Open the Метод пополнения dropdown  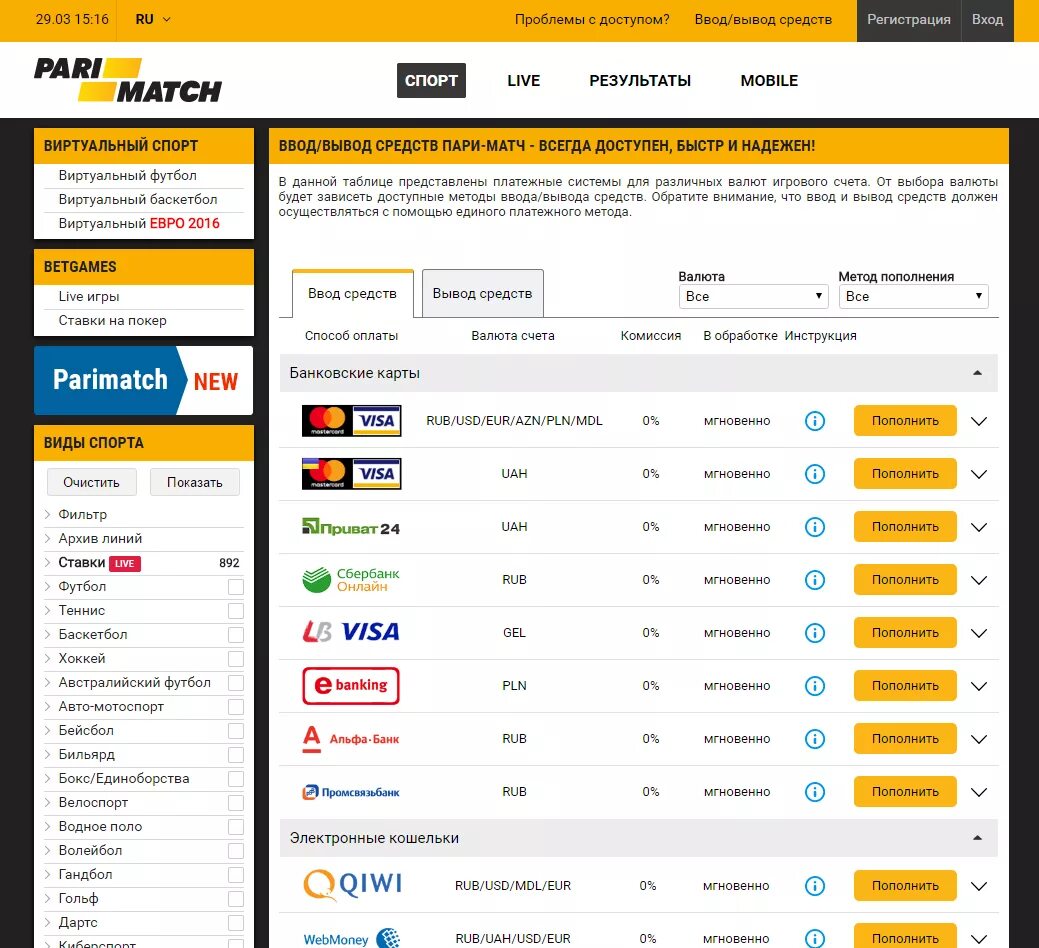click(x=913, y=296)
